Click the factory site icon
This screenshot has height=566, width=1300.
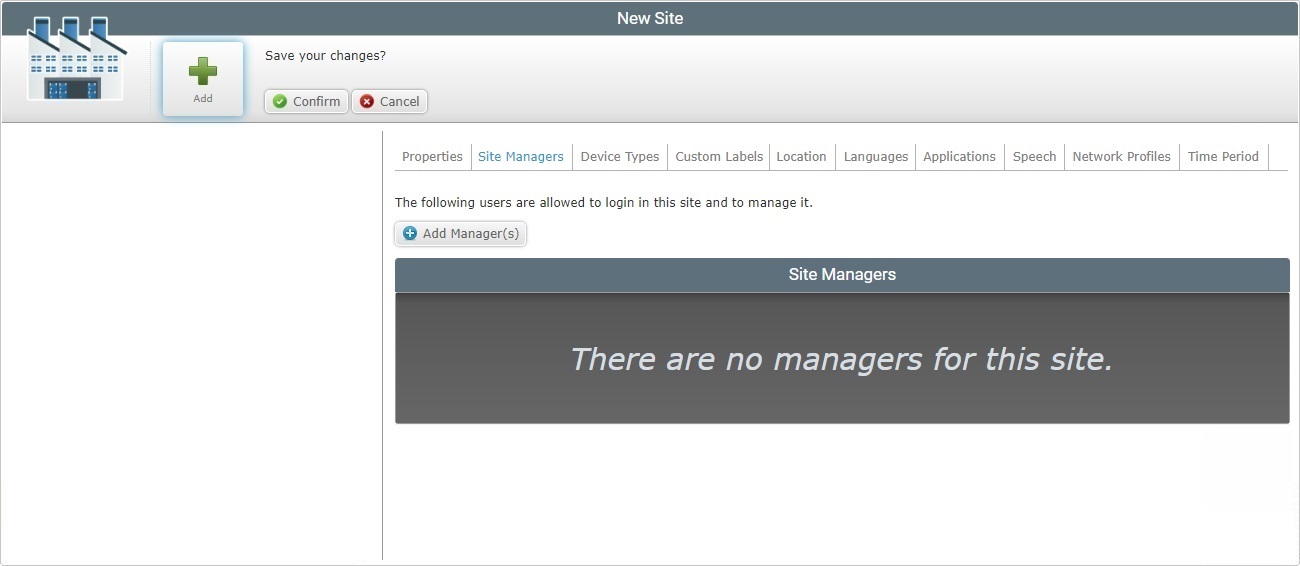tap(77, 59)
